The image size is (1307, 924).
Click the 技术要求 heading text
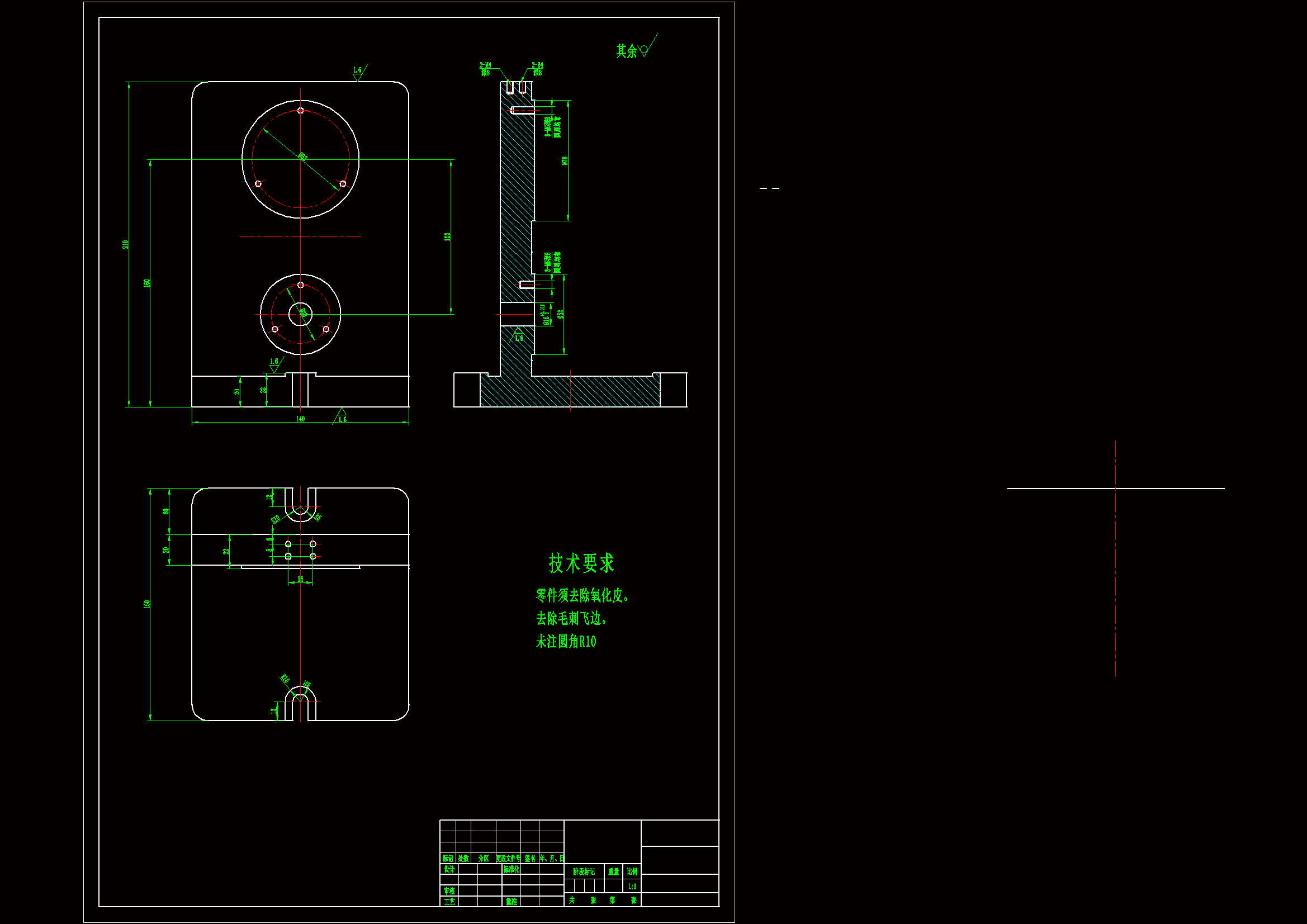[581, 563]
